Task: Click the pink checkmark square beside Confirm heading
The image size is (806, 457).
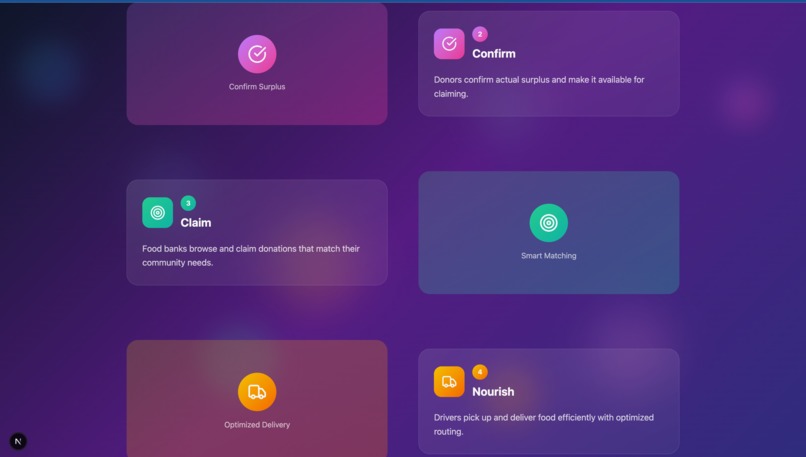Action: (449, 44)
